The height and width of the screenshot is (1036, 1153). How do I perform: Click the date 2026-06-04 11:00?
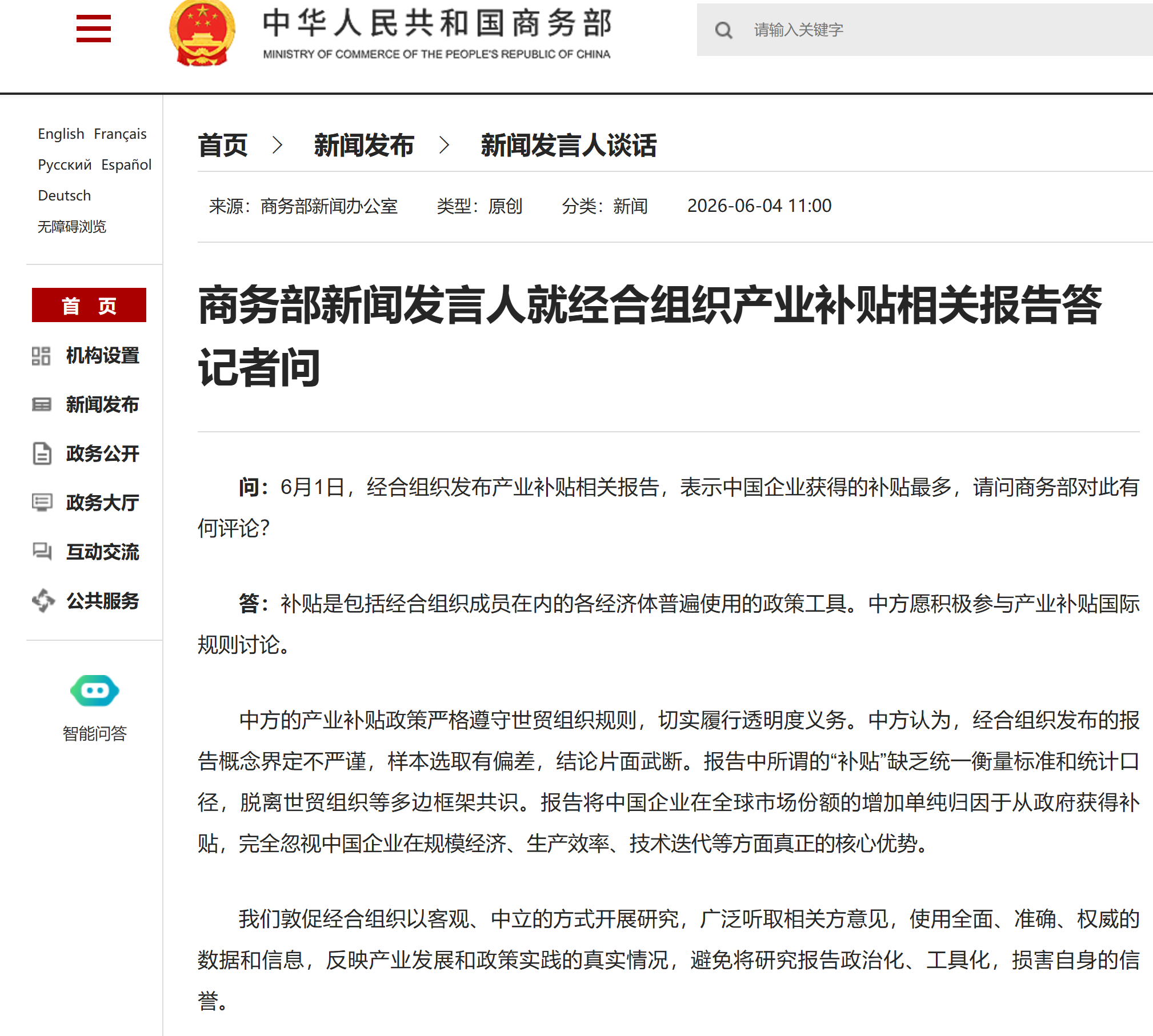pyautogui.click(x=759, y=206)
